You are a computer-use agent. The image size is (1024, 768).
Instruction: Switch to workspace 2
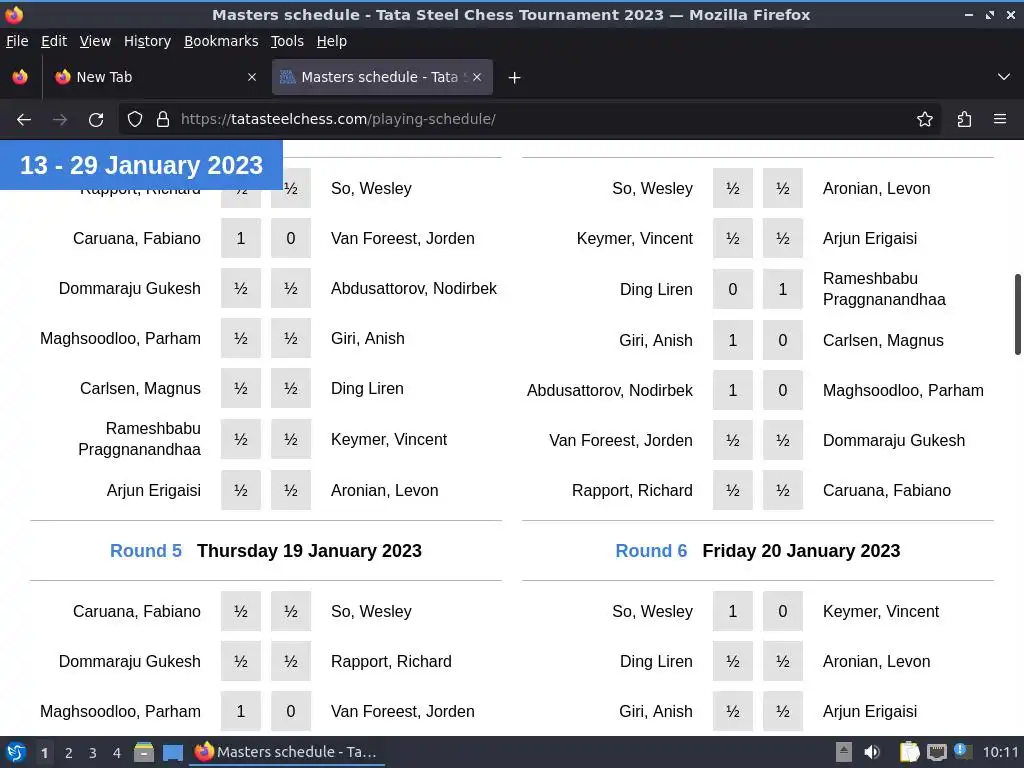click(69, 753)
